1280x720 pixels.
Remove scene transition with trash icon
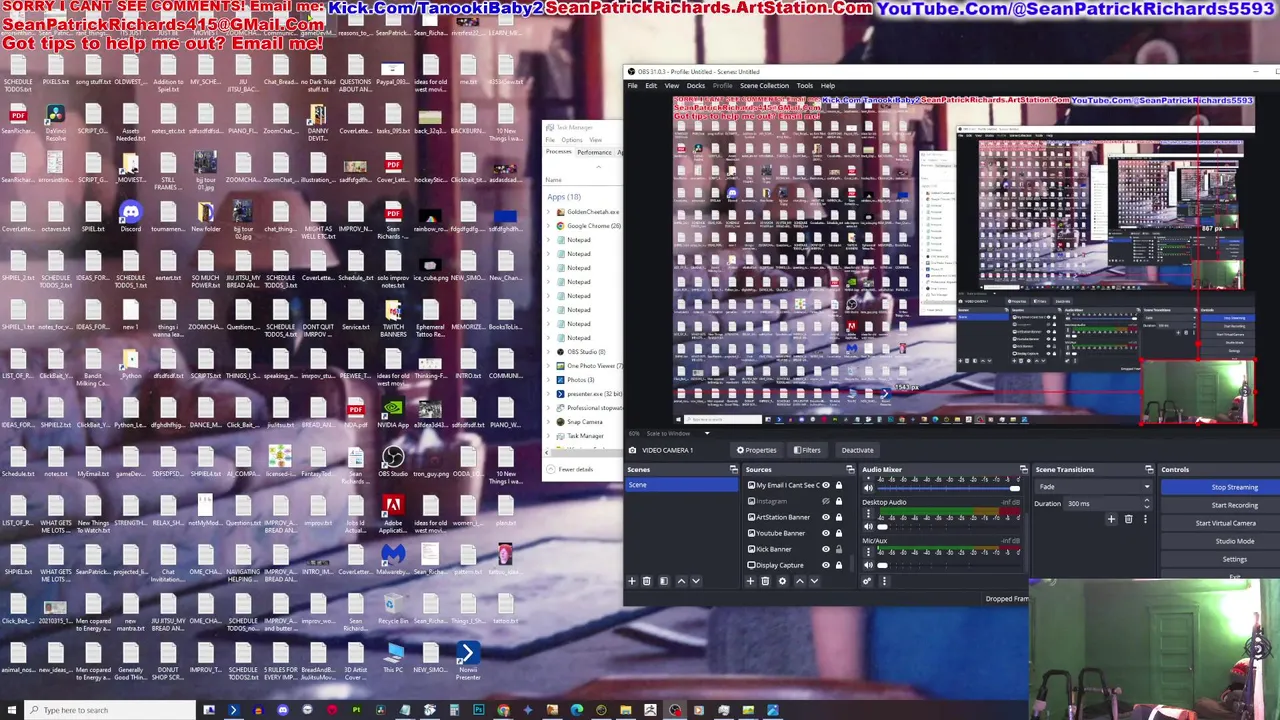coord(1129,519)
